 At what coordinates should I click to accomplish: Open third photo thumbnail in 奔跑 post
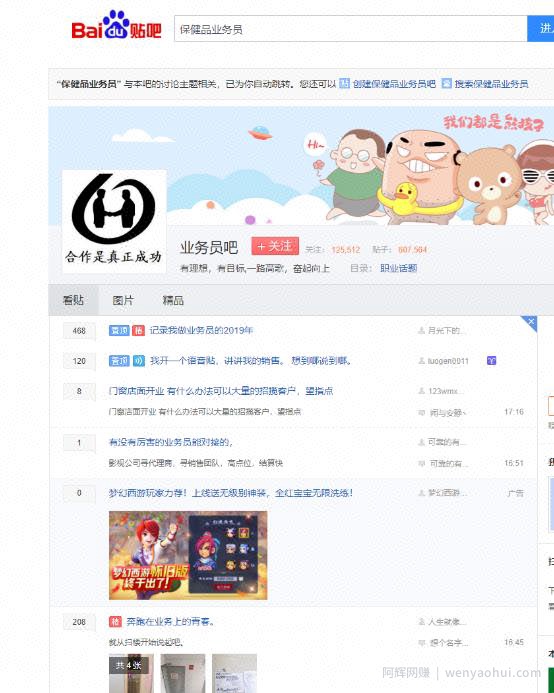click(234, 673)
